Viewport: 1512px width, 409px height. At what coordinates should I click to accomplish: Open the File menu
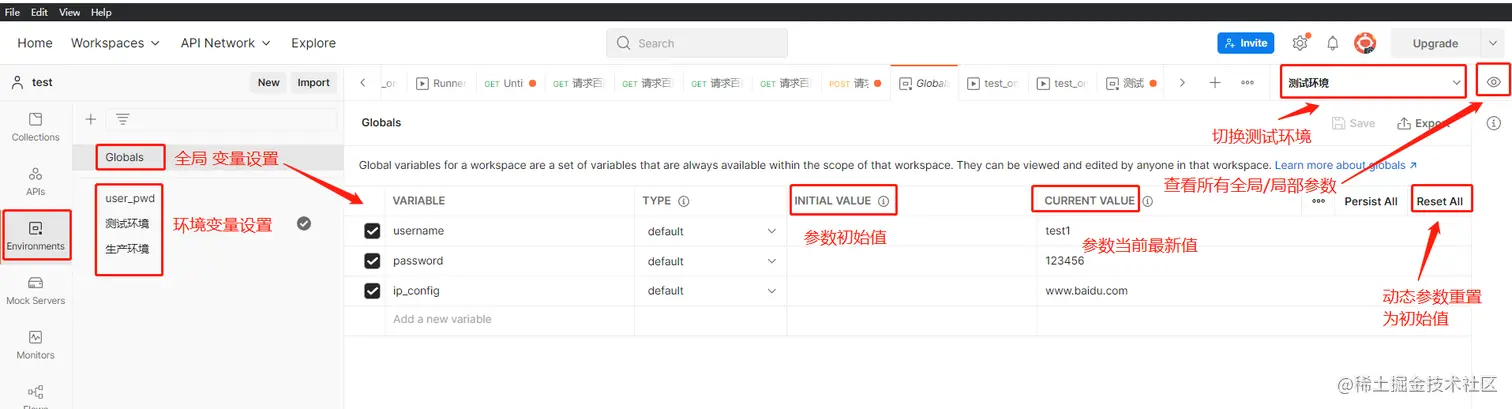tap(12, 12)
